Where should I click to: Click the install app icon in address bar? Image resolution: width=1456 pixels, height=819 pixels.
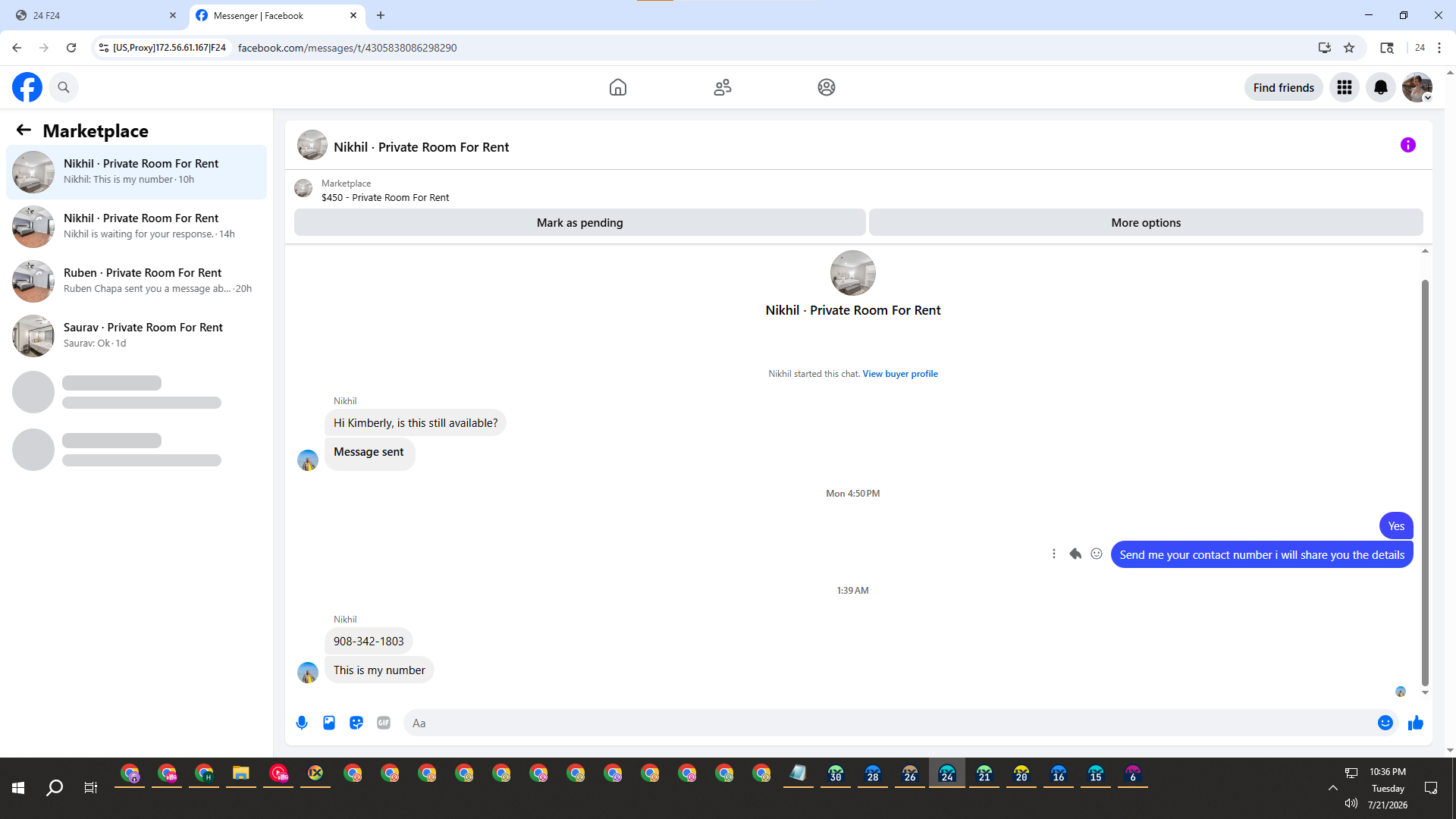(1325, 48)
